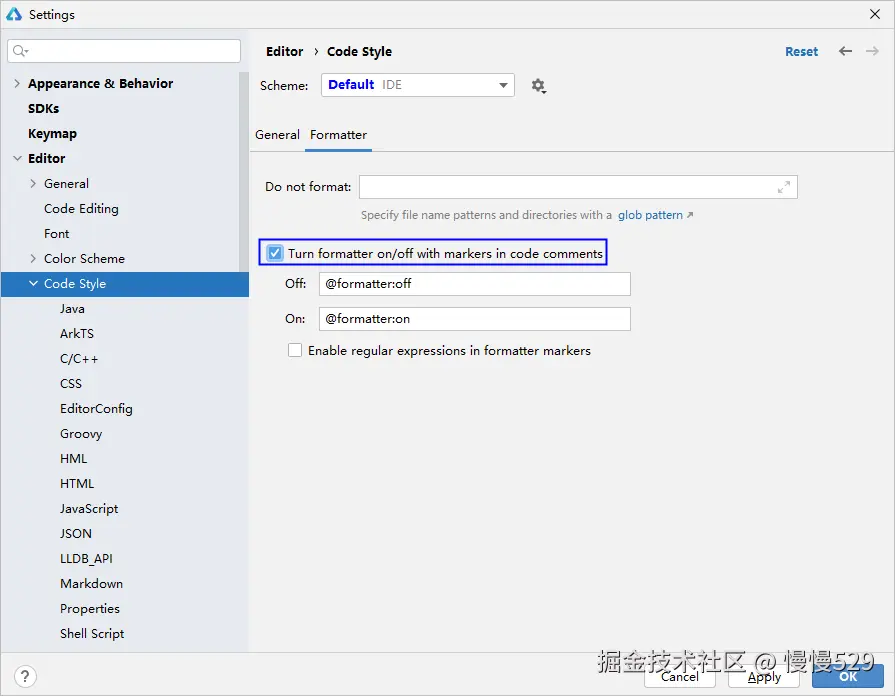Toggle formatter markers in code comments checkbox
This screenshot has width=895, height=696.
pos(275,253)
